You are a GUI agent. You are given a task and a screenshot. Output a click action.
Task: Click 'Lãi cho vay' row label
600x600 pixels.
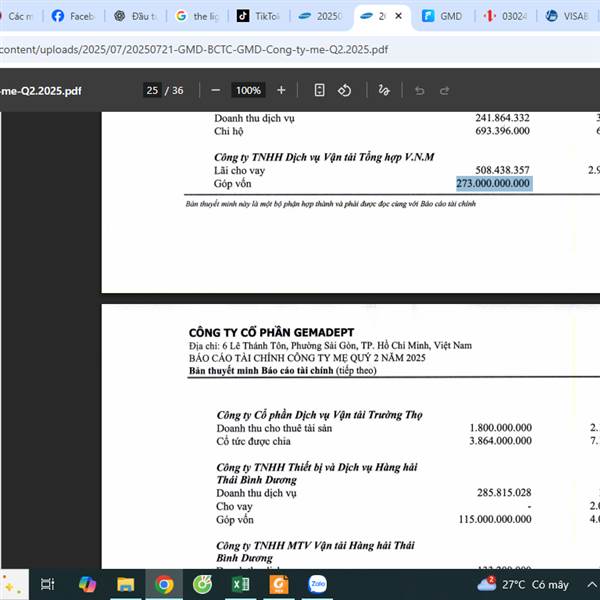point(239,171)
